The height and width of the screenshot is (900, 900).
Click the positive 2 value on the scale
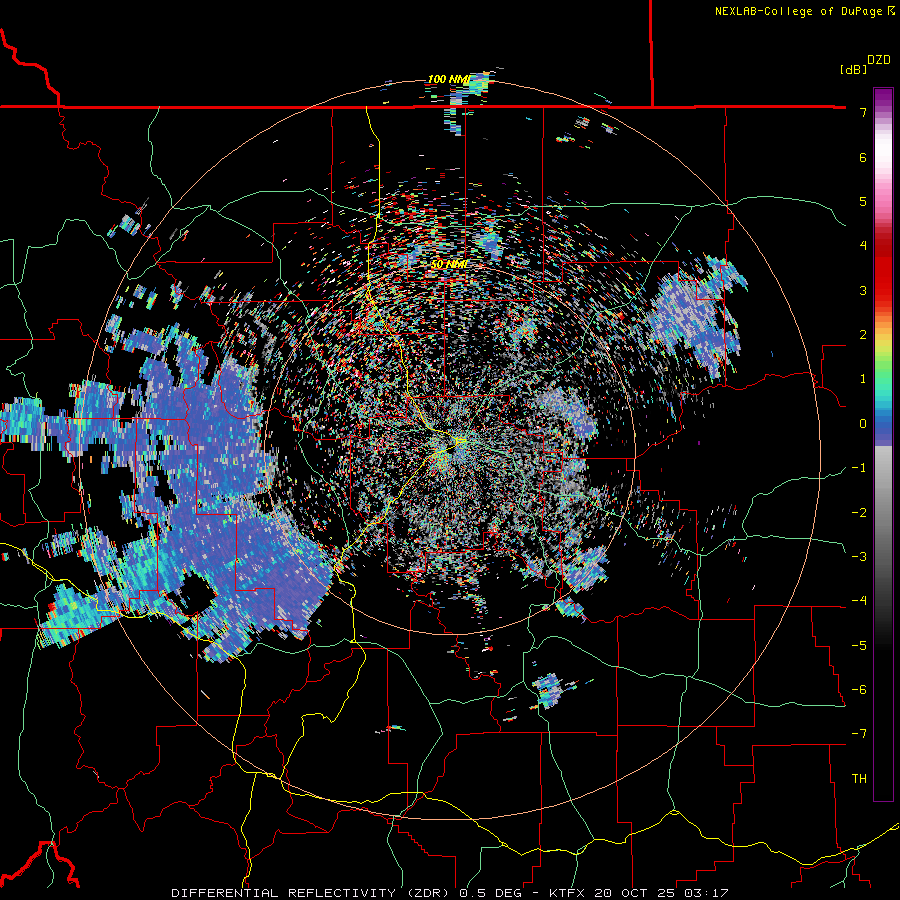863,335
